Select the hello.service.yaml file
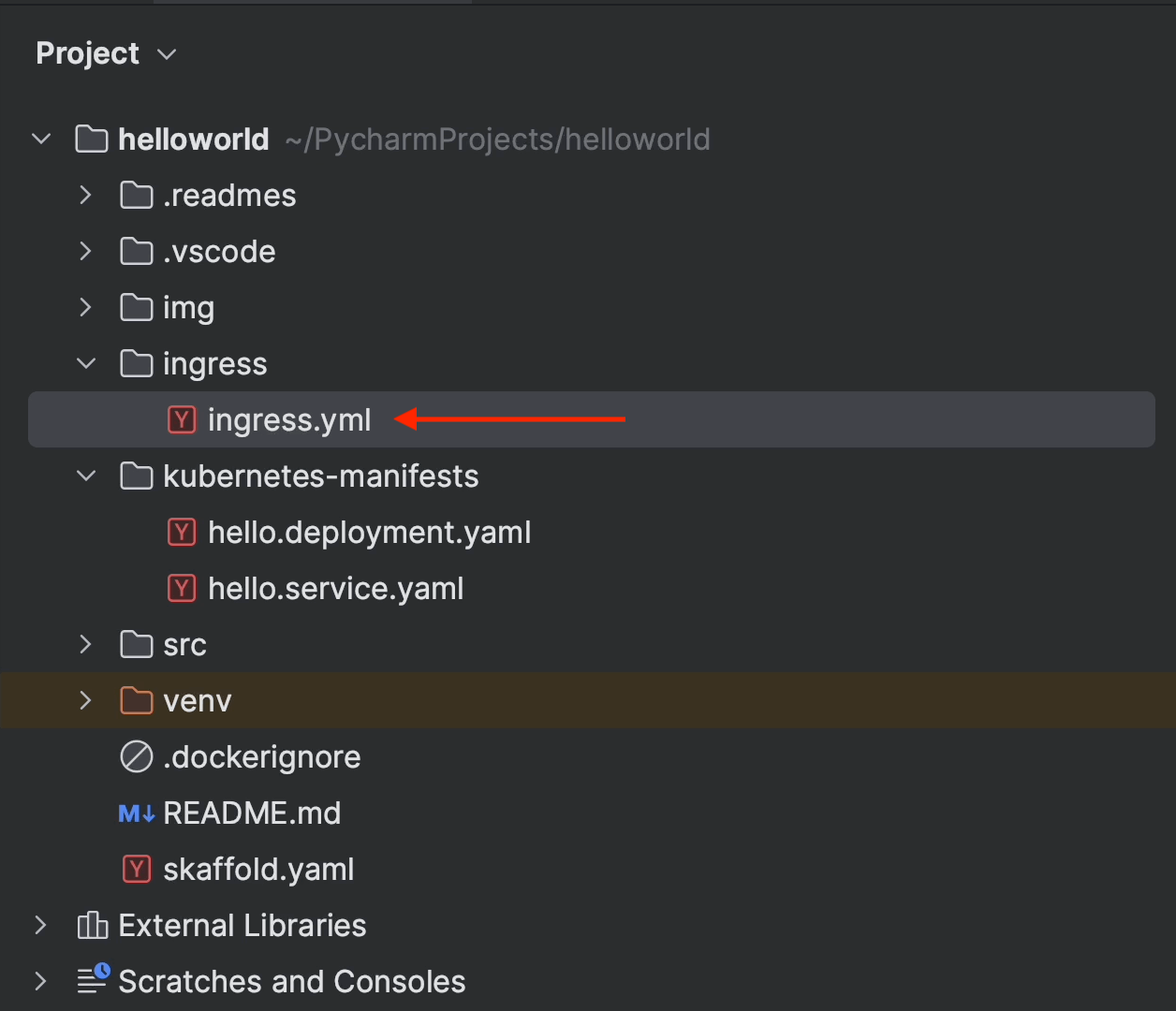The width and height of the screenshot is (1176, 1011). pos(335,588)
